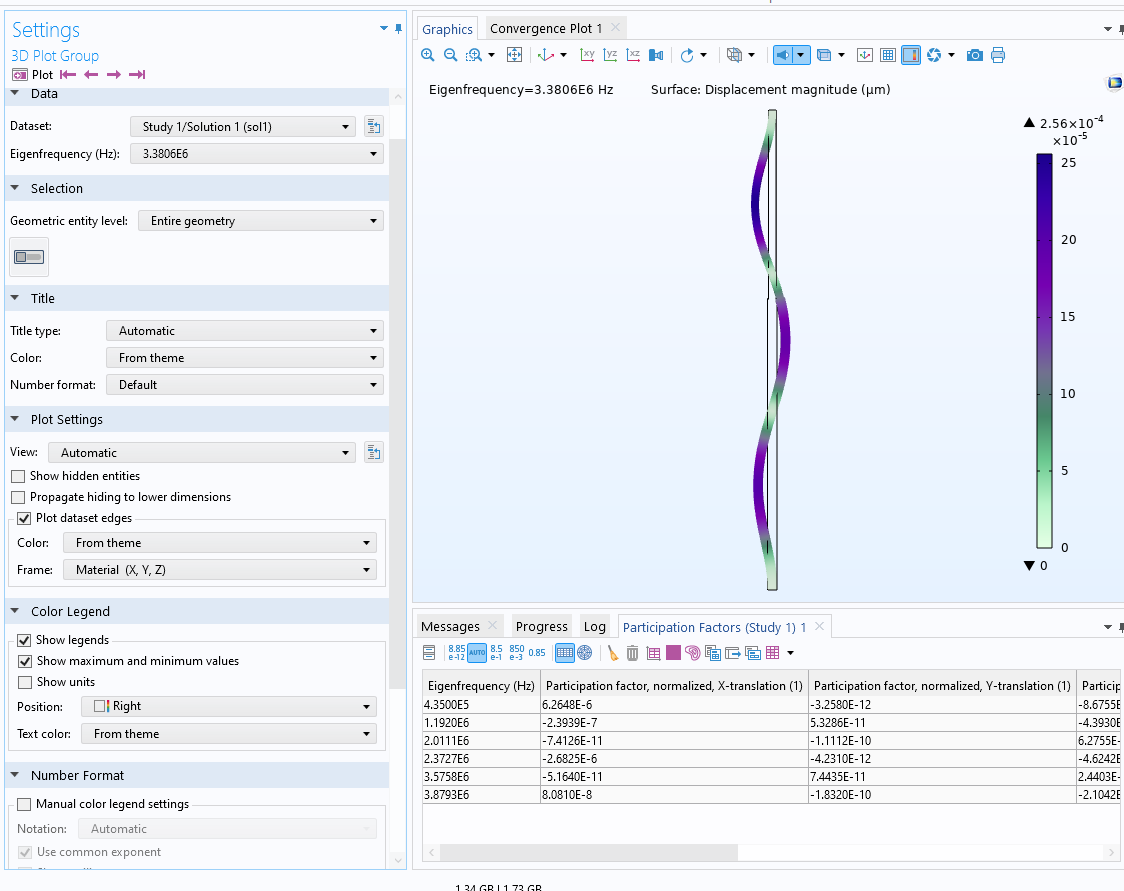Screen dimensions: 1124x891
Task: Open the Geometric entity level dropdown
Action: (260, 221)
